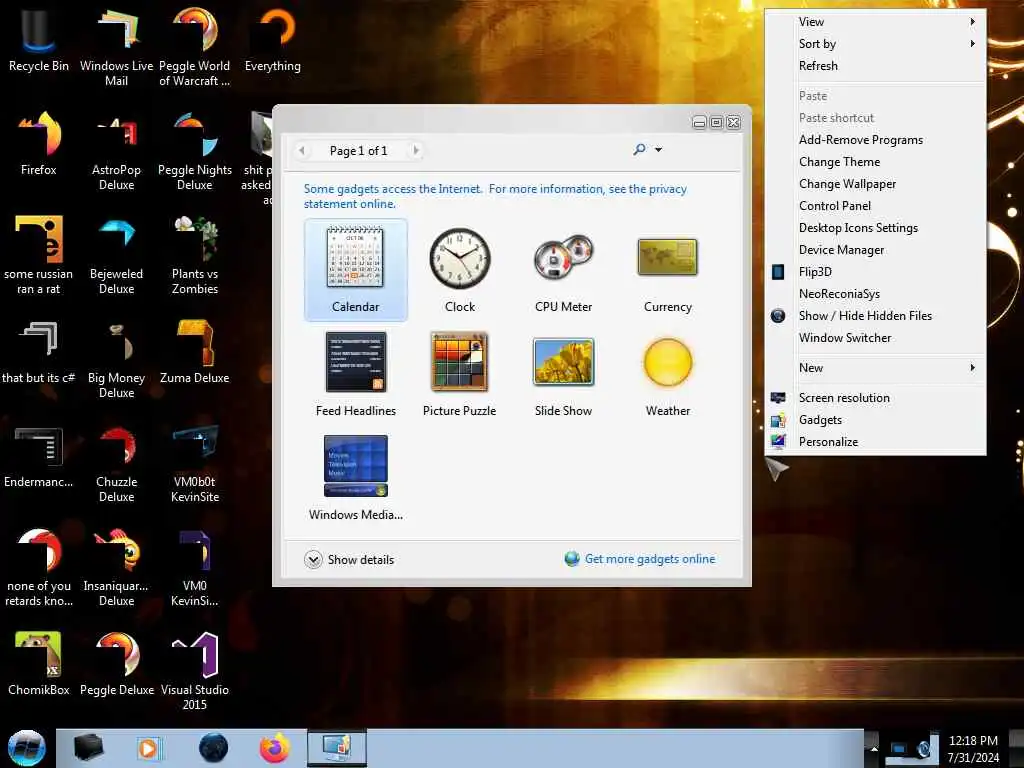This screenshot has width=1024, height=768.
Task: Expand Show details in gadget window
Action: point(349,560)
